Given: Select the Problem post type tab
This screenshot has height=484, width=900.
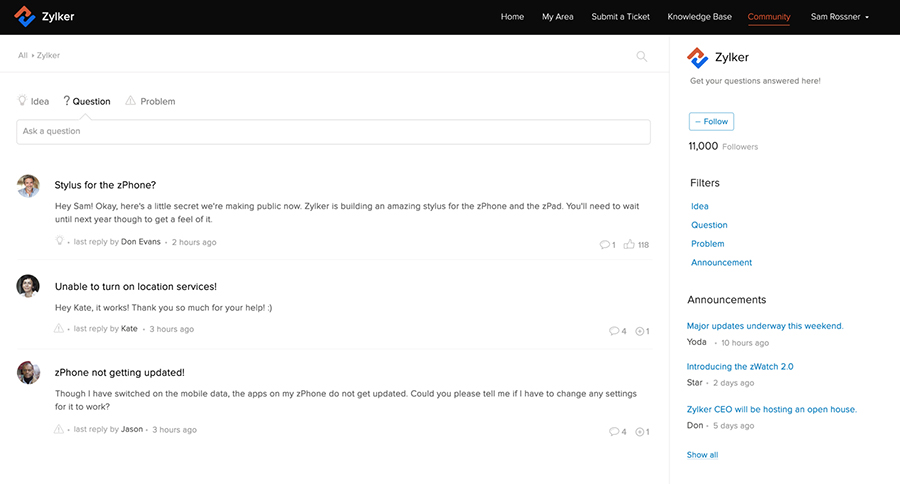Looking at the screenshot, I should click(150, 101).
